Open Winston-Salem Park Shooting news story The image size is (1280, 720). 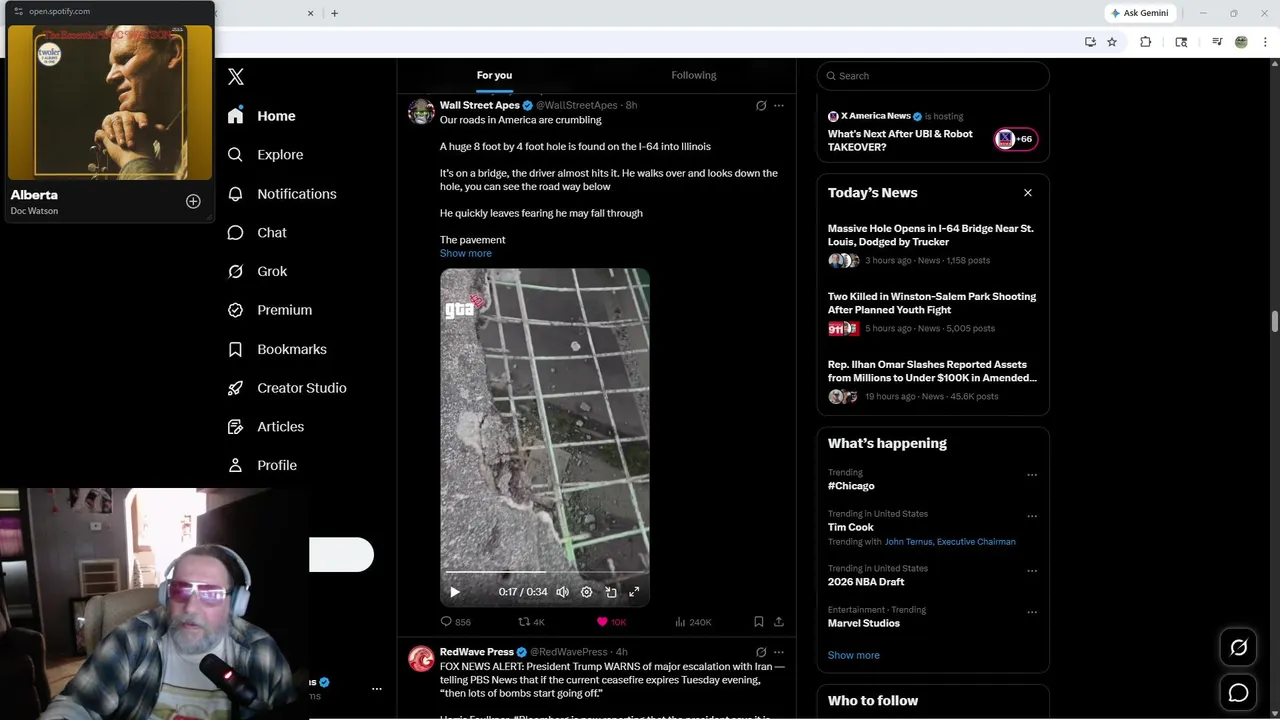932,303
